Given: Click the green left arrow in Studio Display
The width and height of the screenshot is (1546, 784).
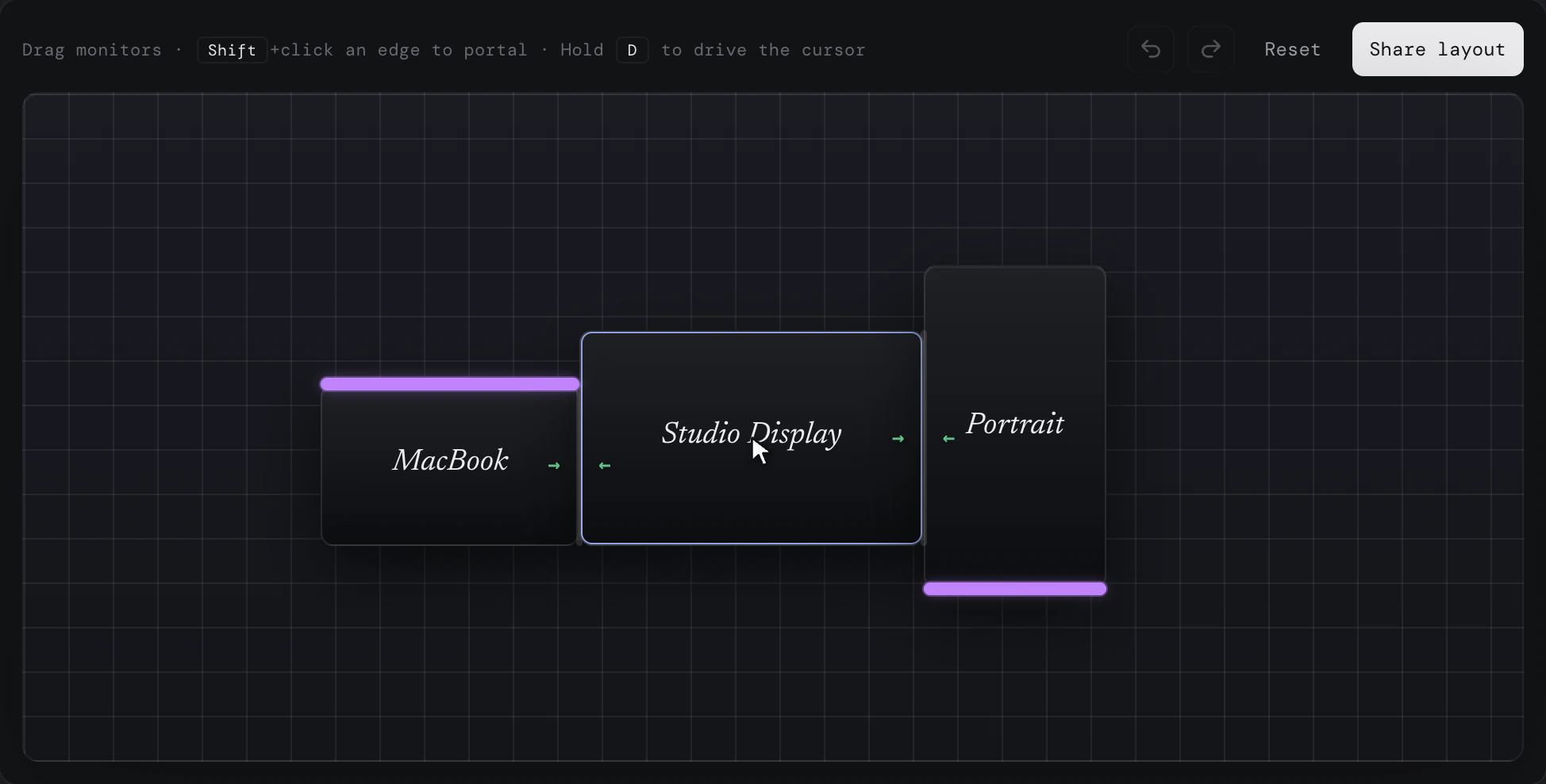Looking at the screenshot, I should coord(605,466).
